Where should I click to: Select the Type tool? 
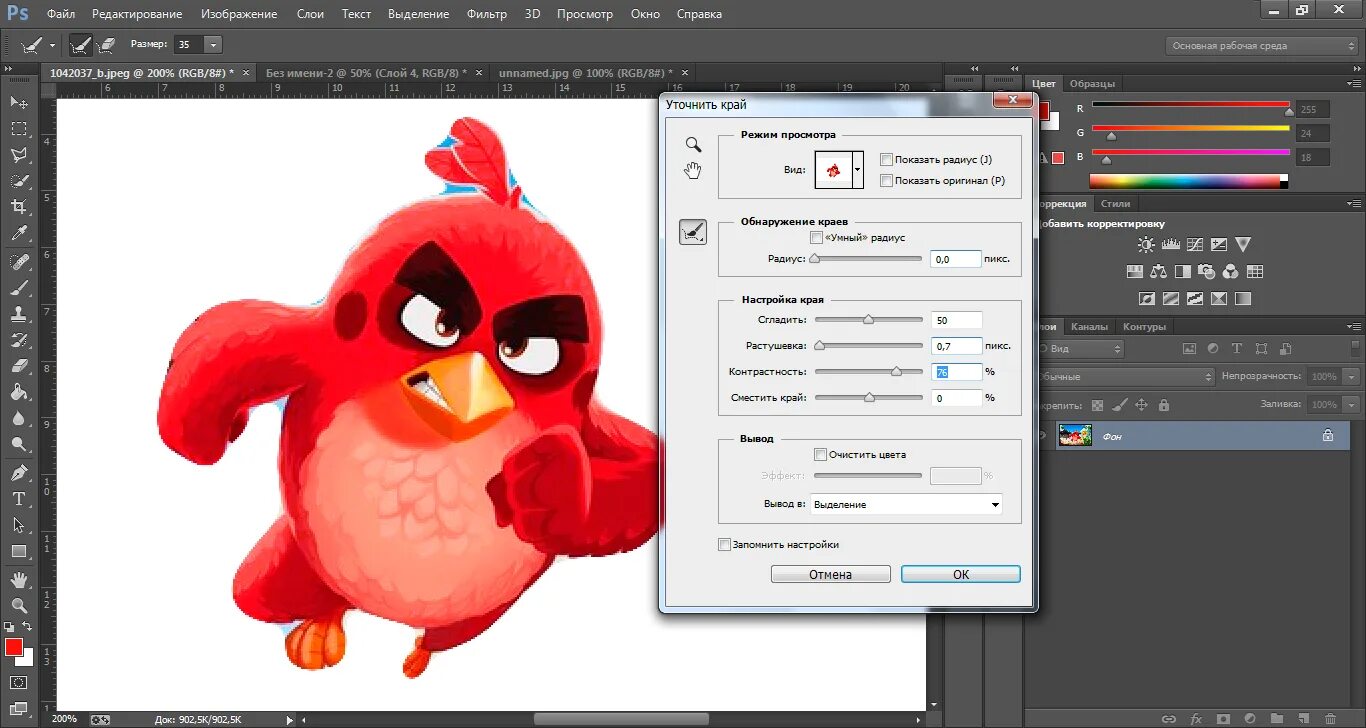point(19,498)
